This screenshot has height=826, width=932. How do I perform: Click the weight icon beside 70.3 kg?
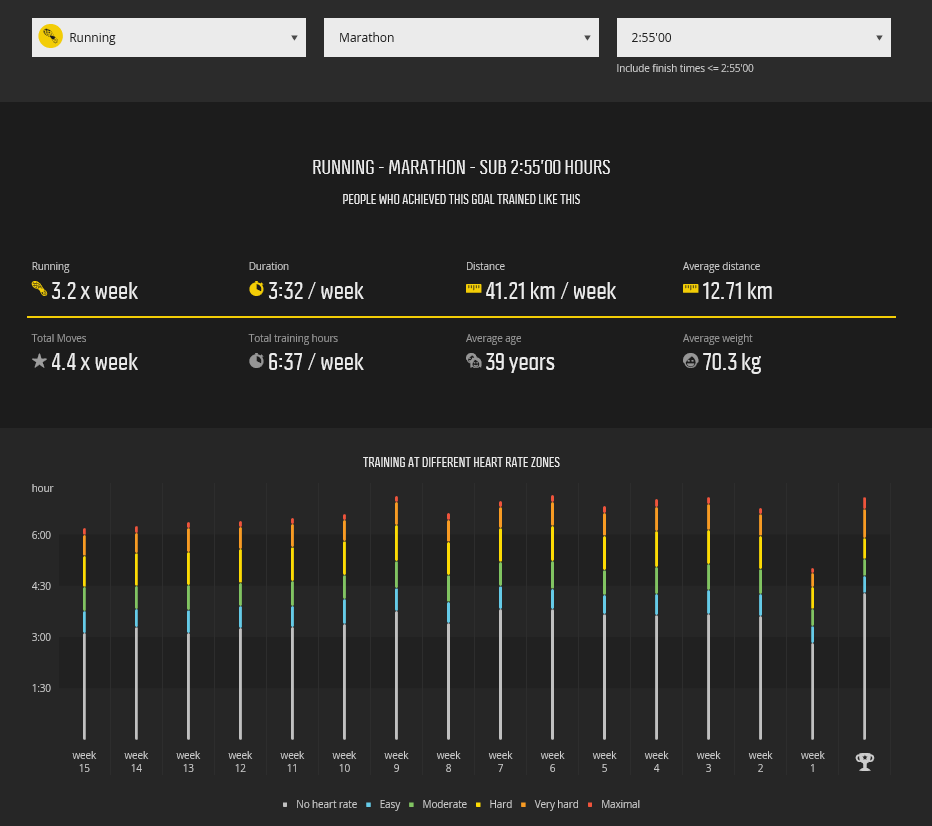point(691,361)
